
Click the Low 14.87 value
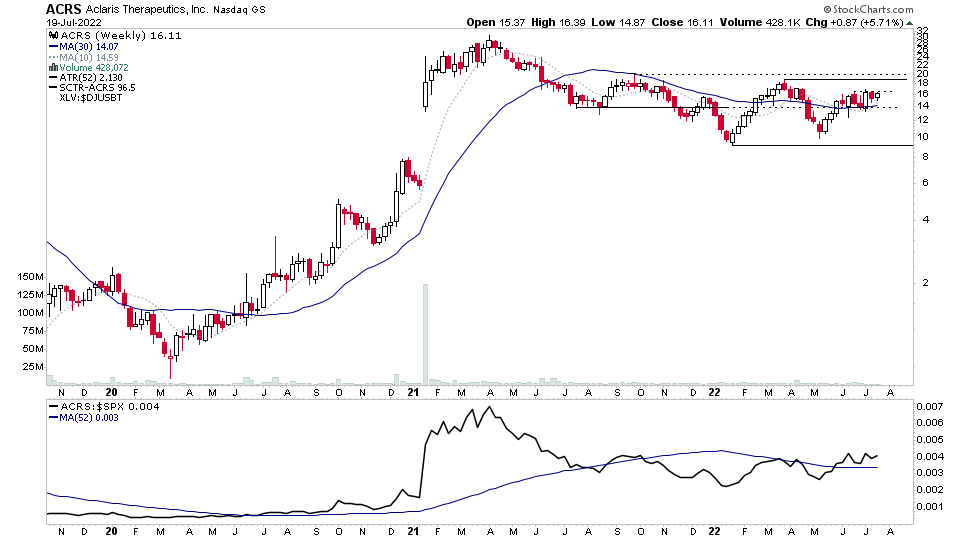618,22
